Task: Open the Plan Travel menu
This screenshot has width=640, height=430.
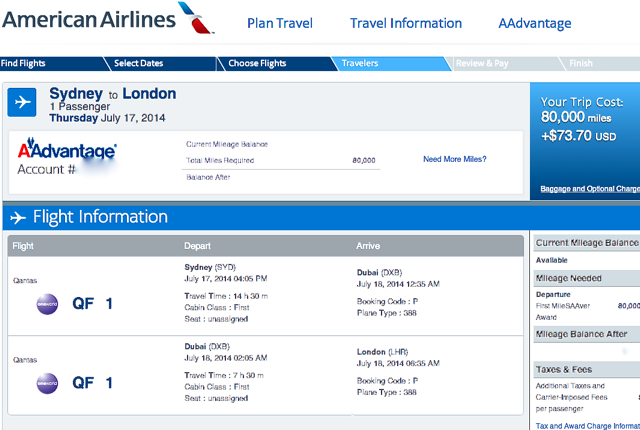Action: point(280,23)
